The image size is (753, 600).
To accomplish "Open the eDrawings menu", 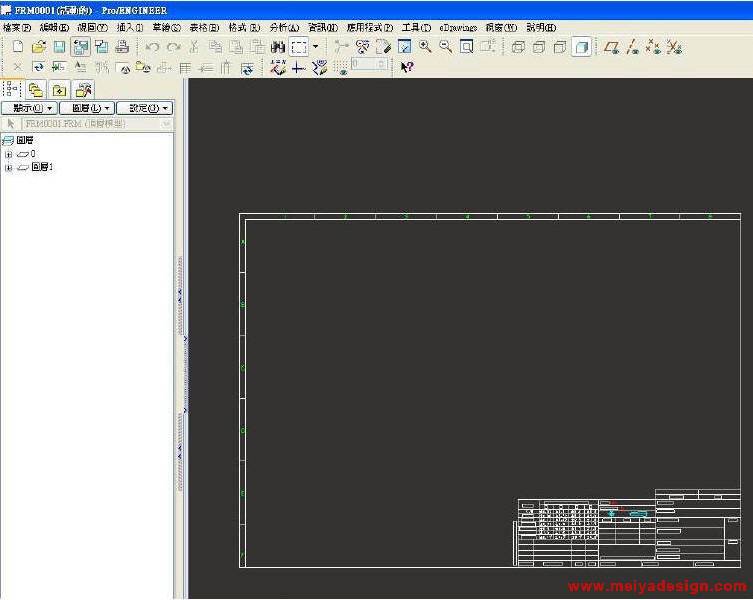I will pyautogui.click(x=458, y=28).
